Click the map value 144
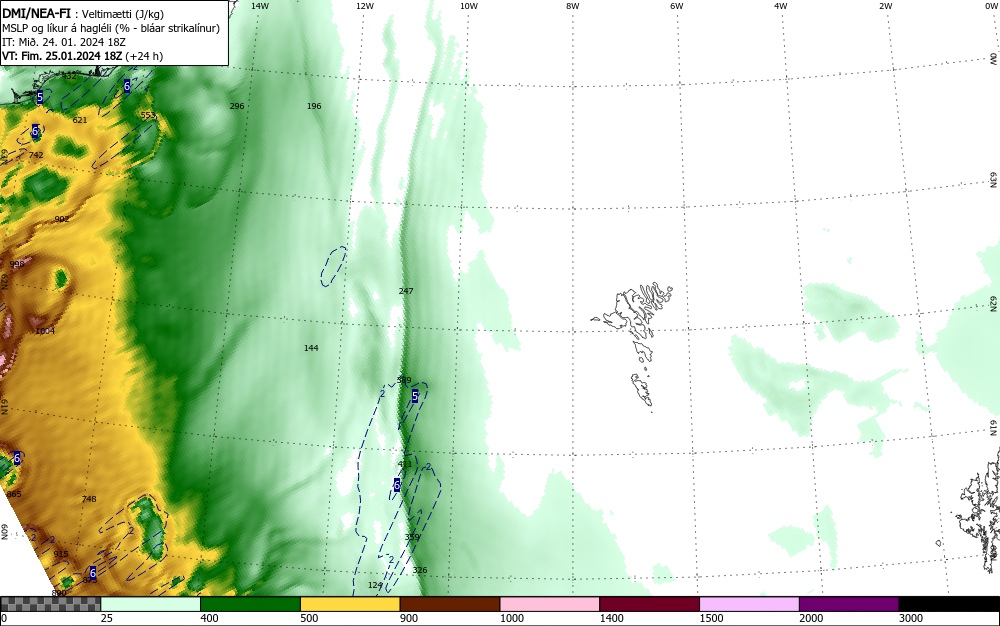This screenshot has height=626, width=1000. (x=311, y=348)
